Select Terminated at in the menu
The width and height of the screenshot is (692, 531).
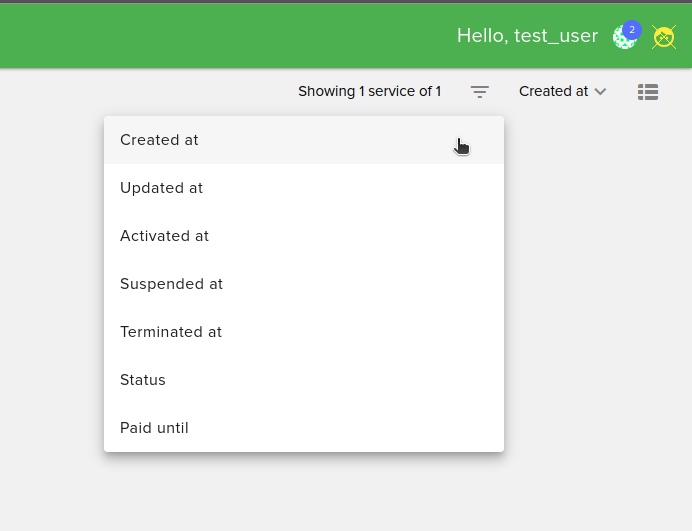(x=171, y=332)
